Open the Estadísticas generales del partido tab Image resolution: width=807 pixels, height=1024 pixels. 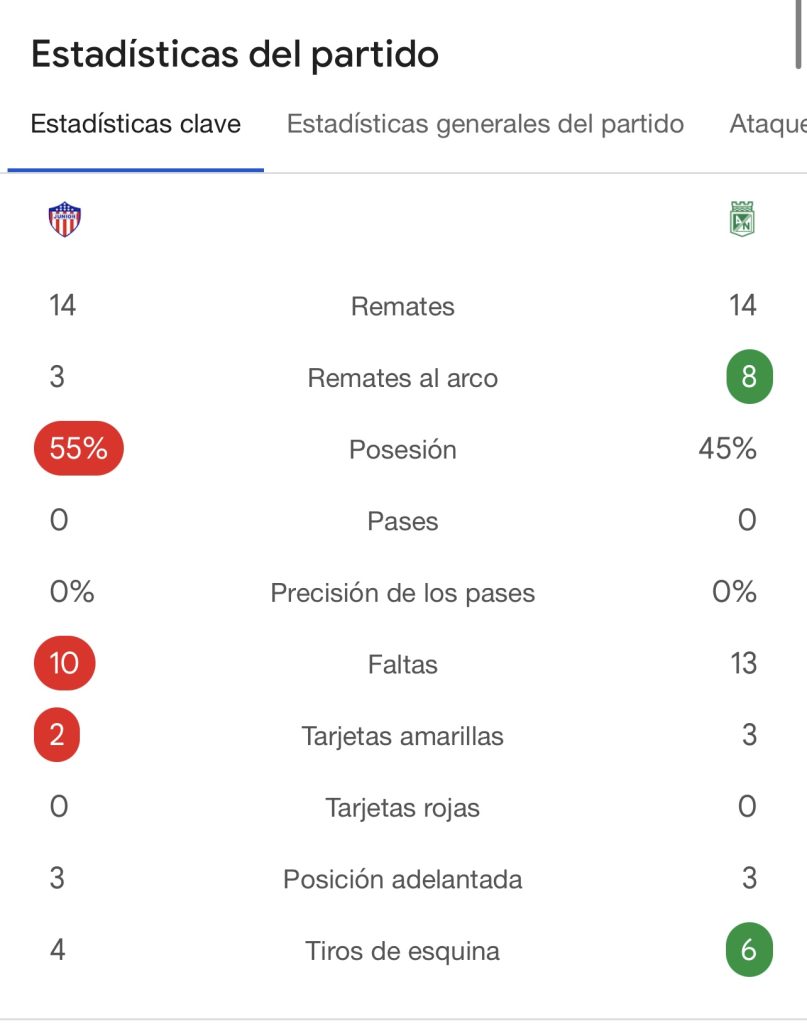click(485, 124)
